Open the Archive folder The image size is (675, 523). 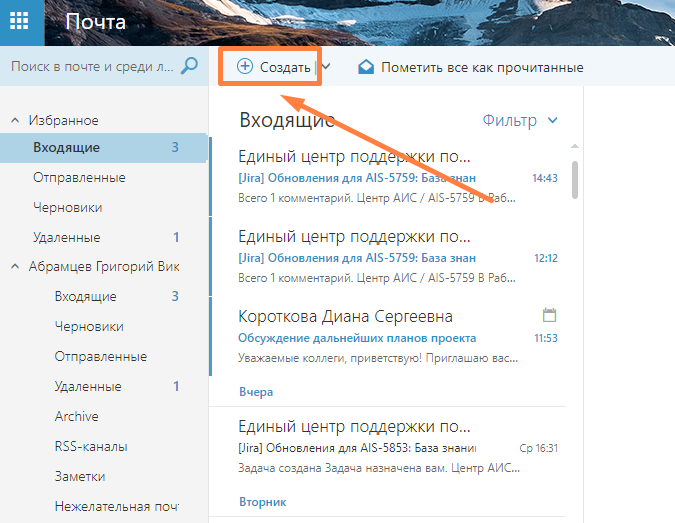pyautogui.click(x=77, y=416)
